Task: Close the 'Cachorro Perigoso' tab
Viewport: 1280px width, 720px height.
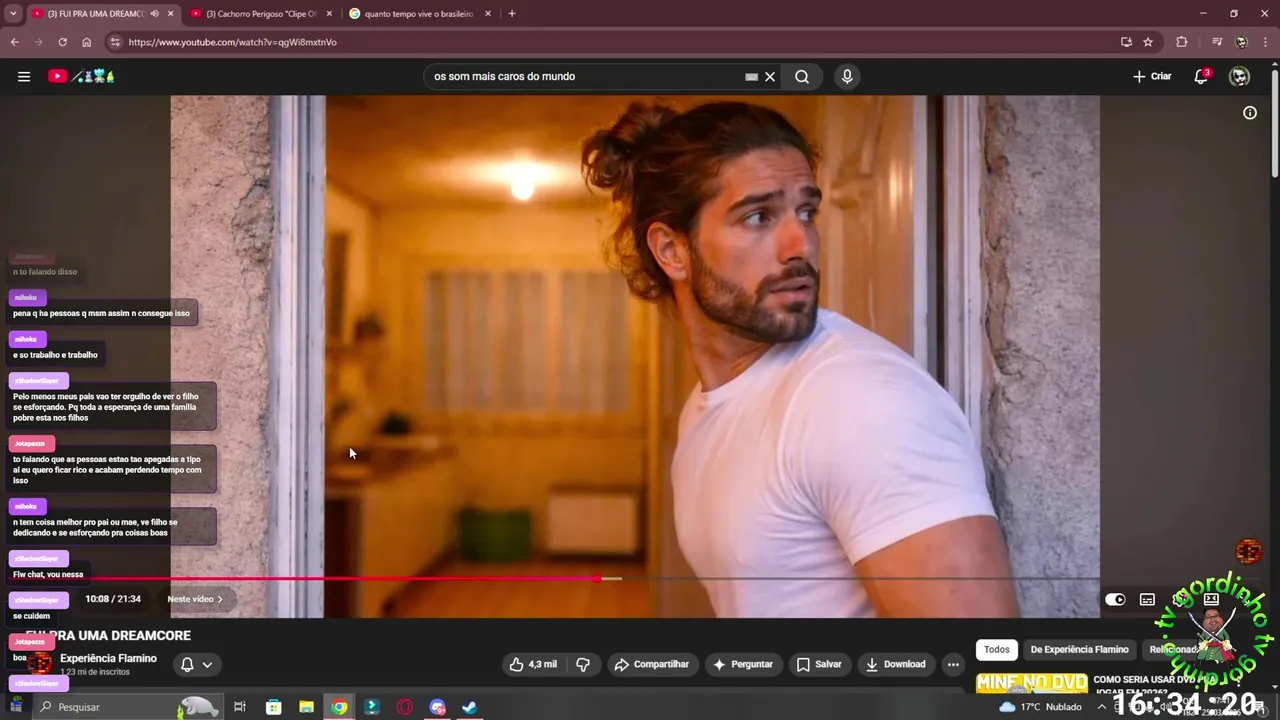Action: (x=330, y=14)
